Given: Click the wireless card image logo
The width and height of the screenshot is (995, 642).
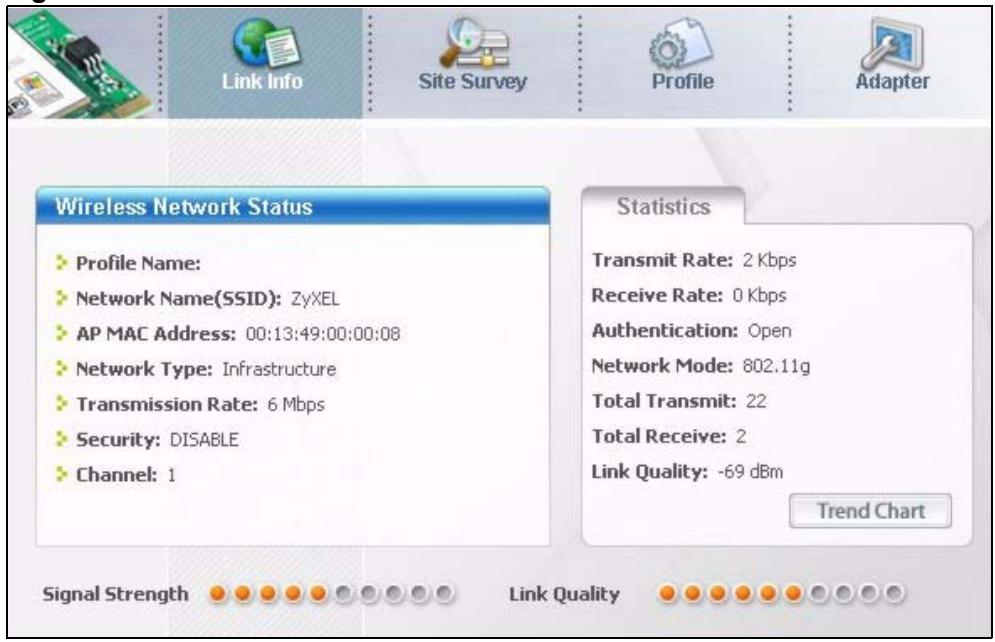Looking at the screenshot, I should (81, 63).
